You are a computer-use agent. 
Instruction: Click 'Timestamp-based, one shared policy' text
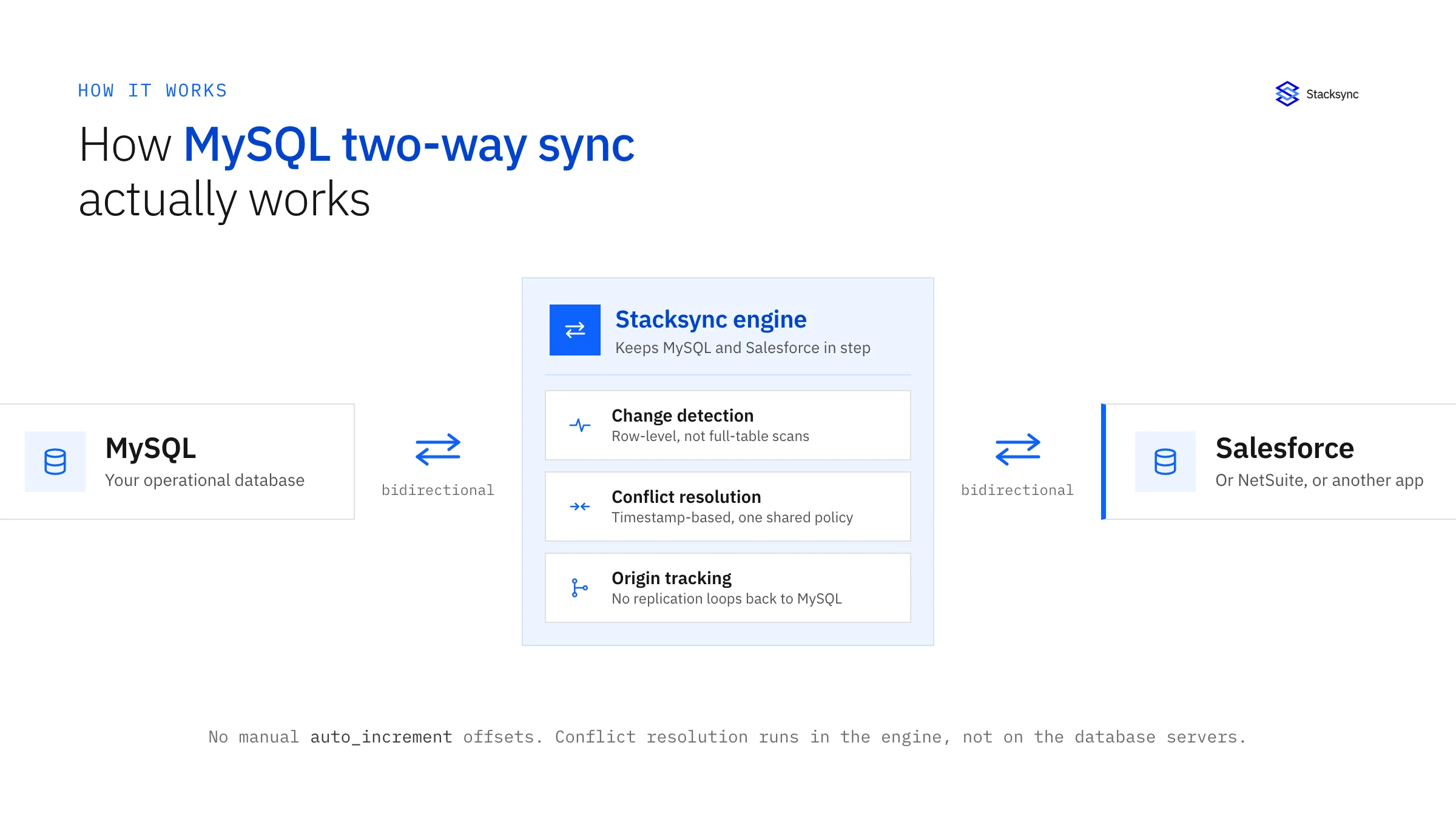tap(732, 517)
